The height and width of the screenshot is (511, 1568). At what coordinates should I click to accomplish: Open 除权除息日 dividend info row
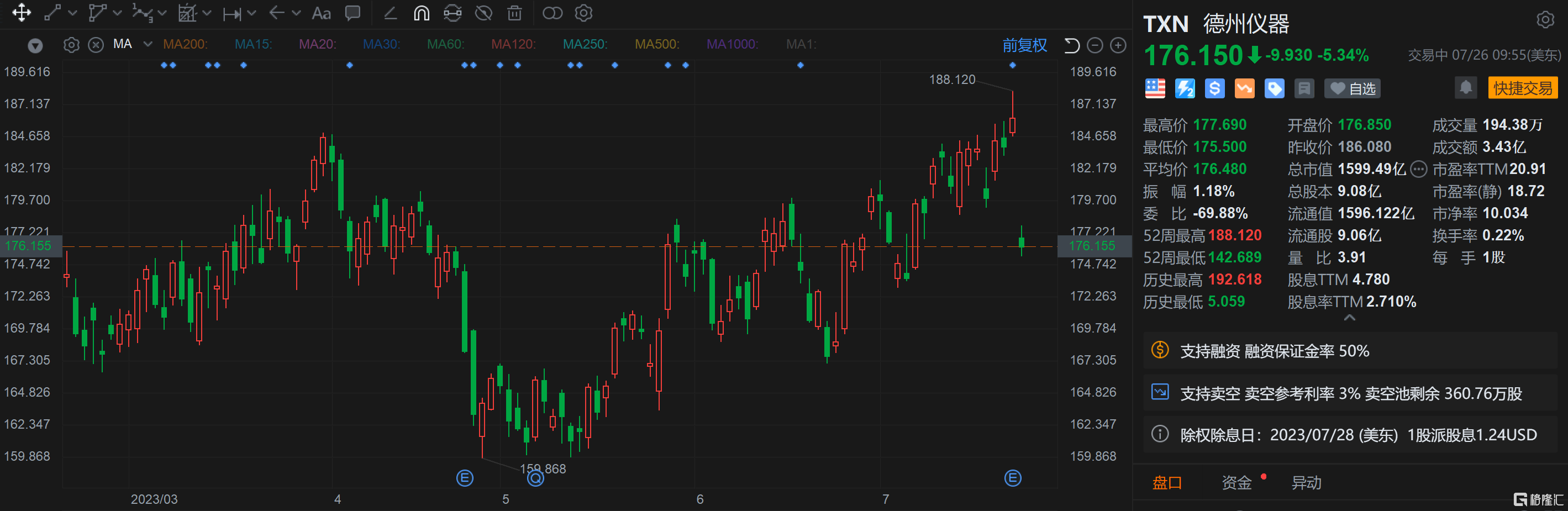click(1349, 434)
